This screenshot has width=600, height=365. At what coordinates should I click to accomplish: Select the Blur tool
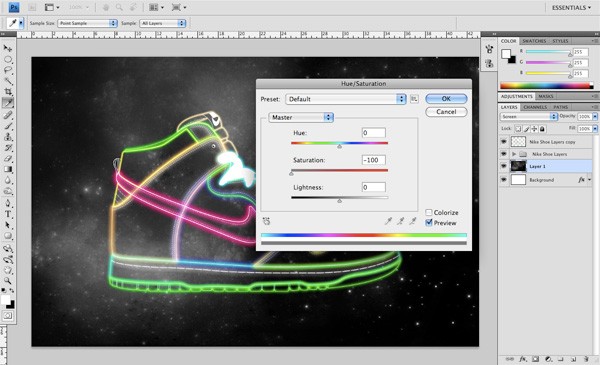tap(8, 180)
